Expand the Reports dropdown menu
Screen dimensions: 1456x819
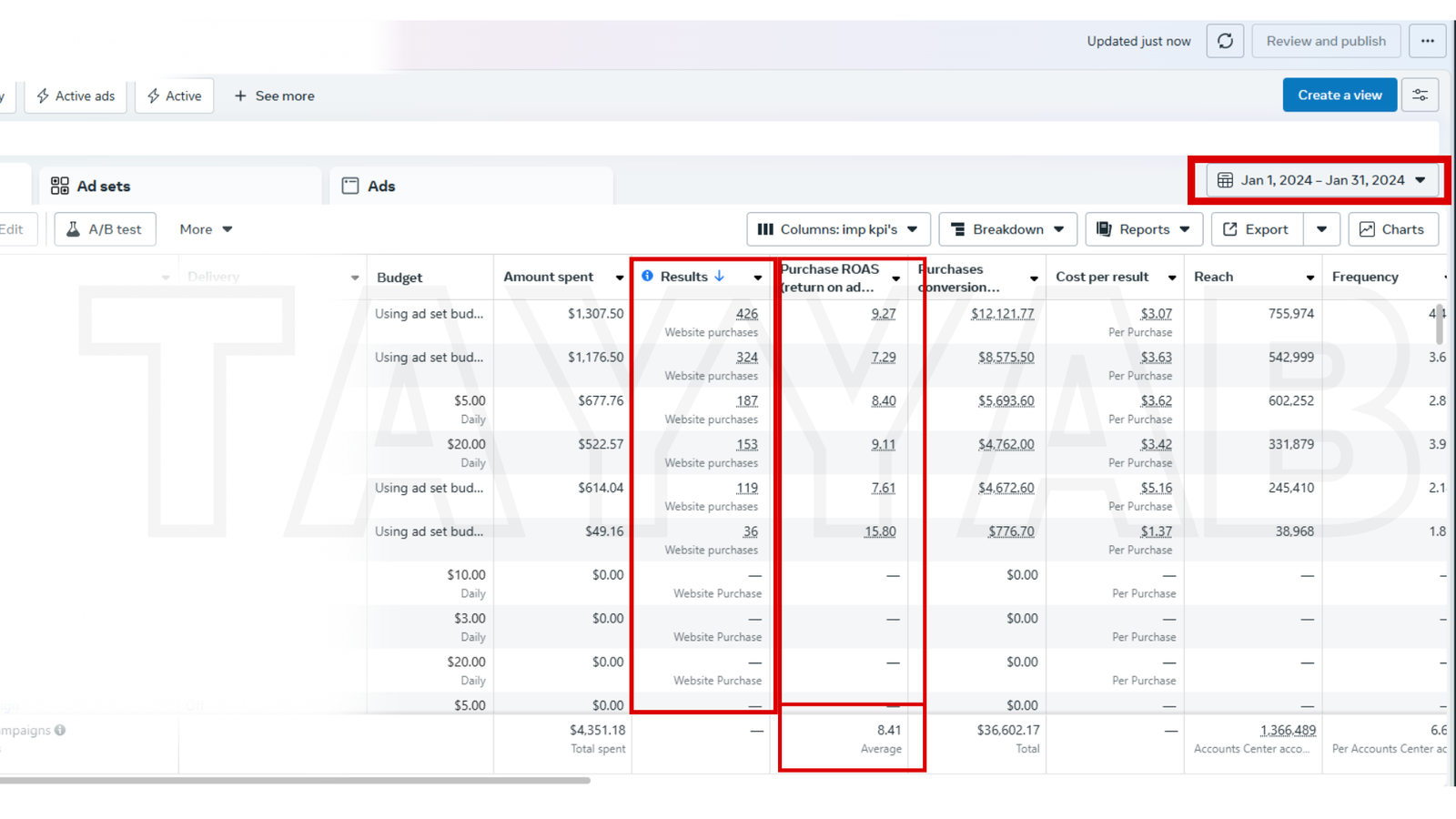click(1143, 229)
